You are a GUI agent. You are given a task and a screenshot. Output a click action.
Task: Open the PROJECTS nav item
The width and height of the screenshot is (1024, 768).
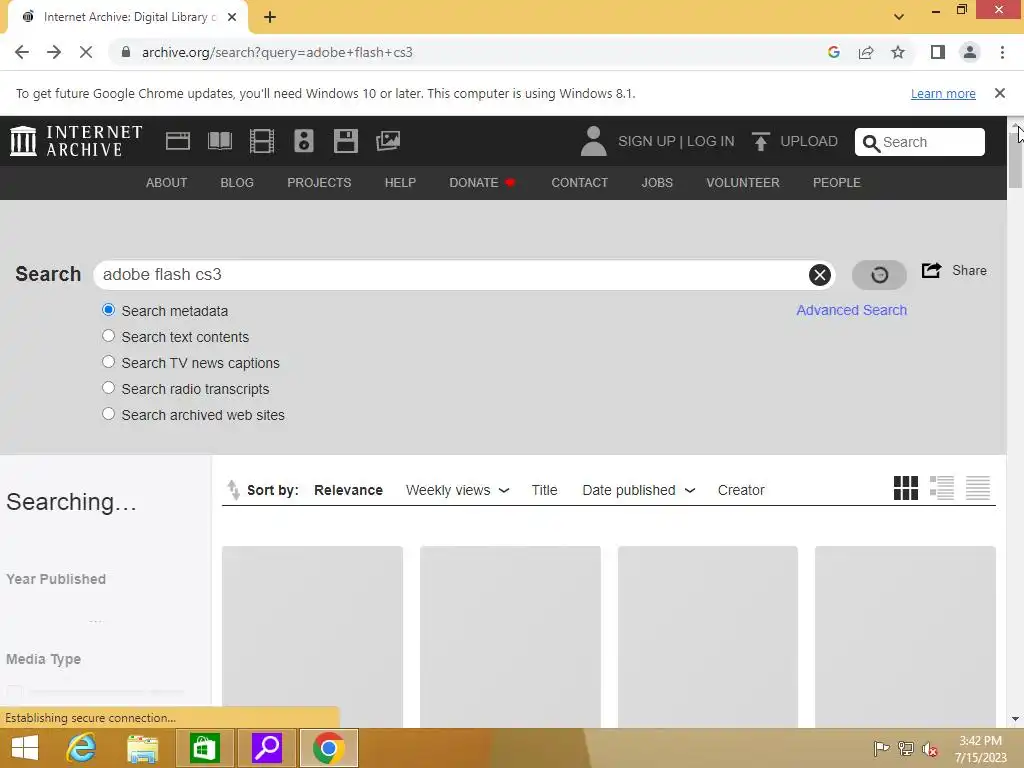click(319, 183)
